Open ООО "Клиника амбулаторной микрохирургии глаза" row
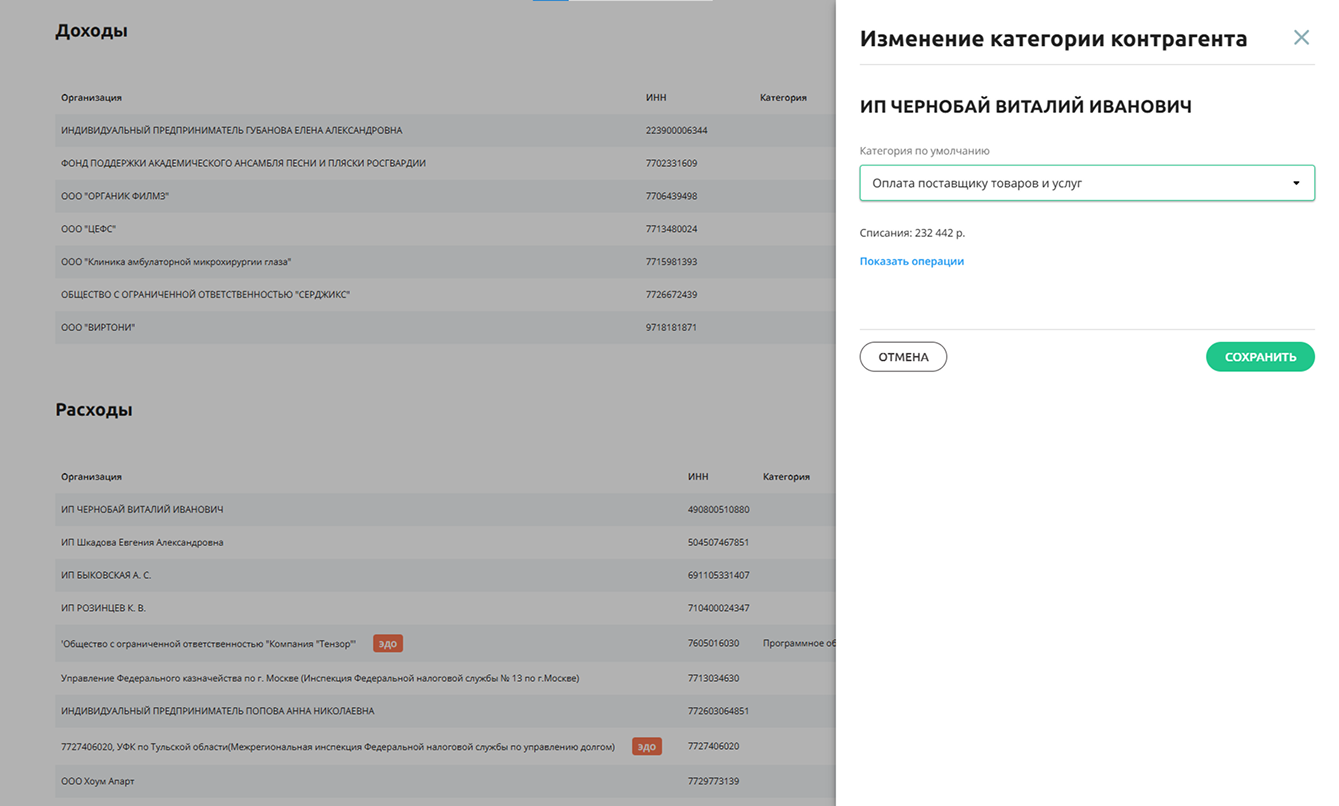1339x806 pixels. pyautogui.click(x=445, y=262)
